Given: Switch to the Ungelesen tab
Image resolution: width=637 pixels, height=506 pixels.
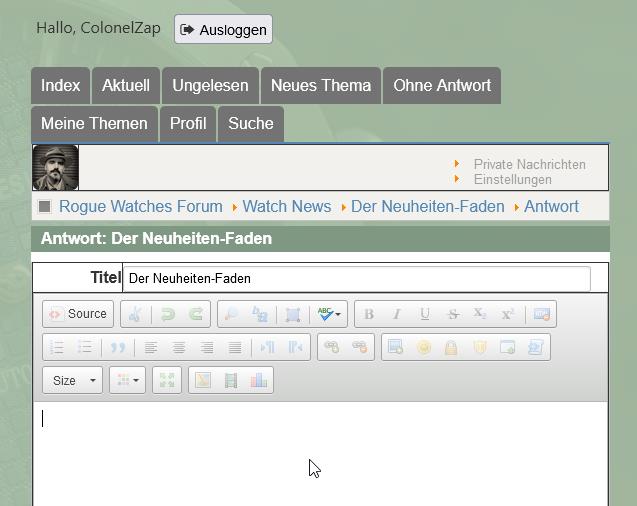Looking at the screenshot, I should tap(210, 86).
